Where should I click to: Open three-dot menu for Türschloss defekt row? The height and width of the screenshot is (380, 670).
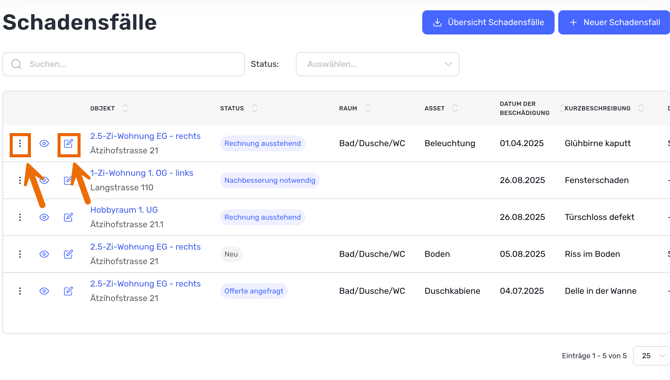coord(20,217)
